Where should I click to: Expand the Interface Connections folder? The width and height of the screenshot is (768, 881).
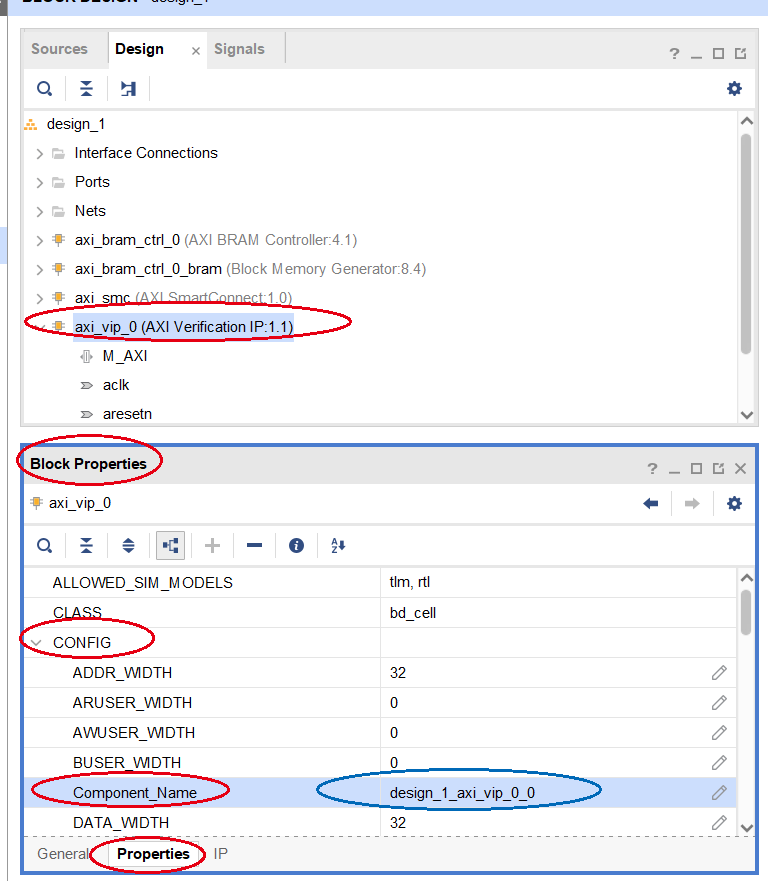tap(40, 153)
